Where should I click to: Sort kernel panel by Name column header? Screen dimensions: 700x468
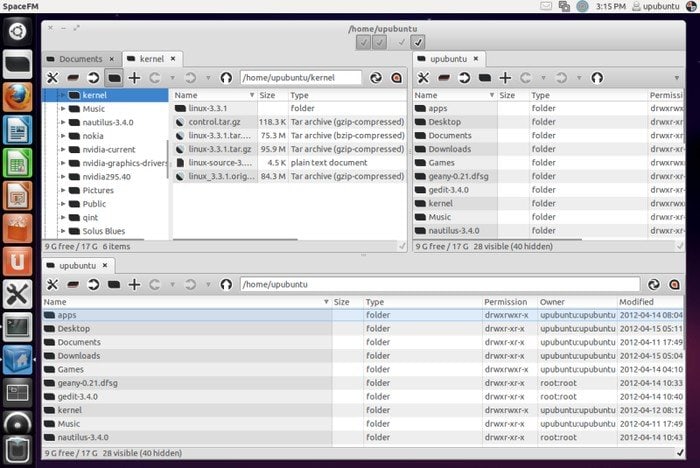click(214, 95)
